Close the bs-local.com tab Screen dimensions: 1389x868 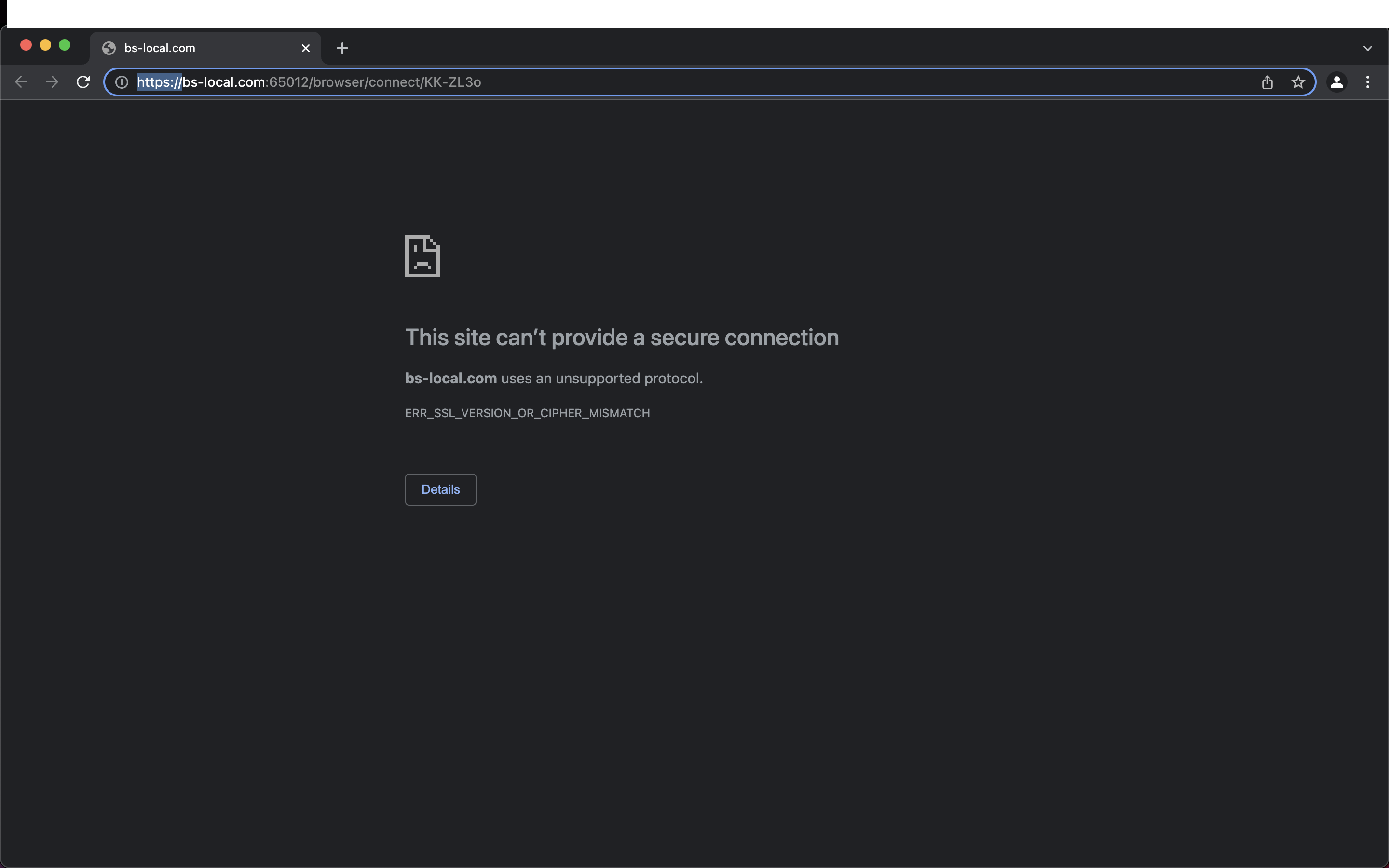click(x=305, y=48)
